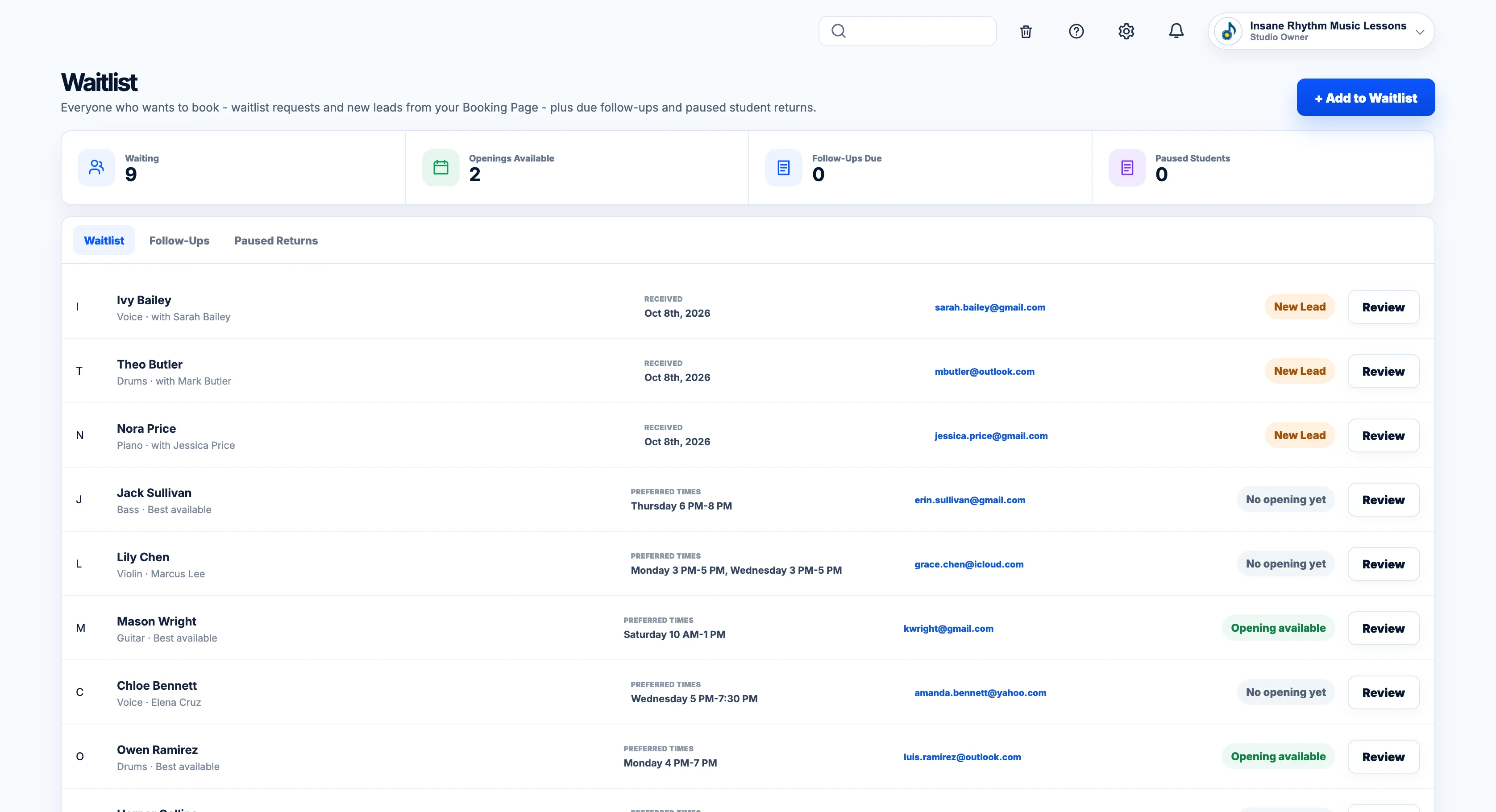
Task: Click Ivy Bailey's New Lead badge
Action: (1300, 307)
